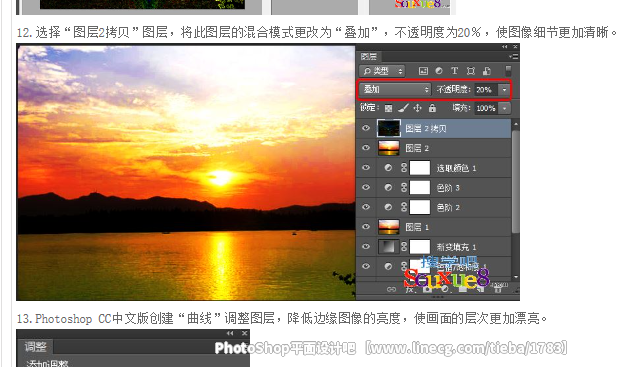623x367 pixels.
Task: Click the 色阶 2 layer name
Action: pyautogui.click(x=448, y=207)
